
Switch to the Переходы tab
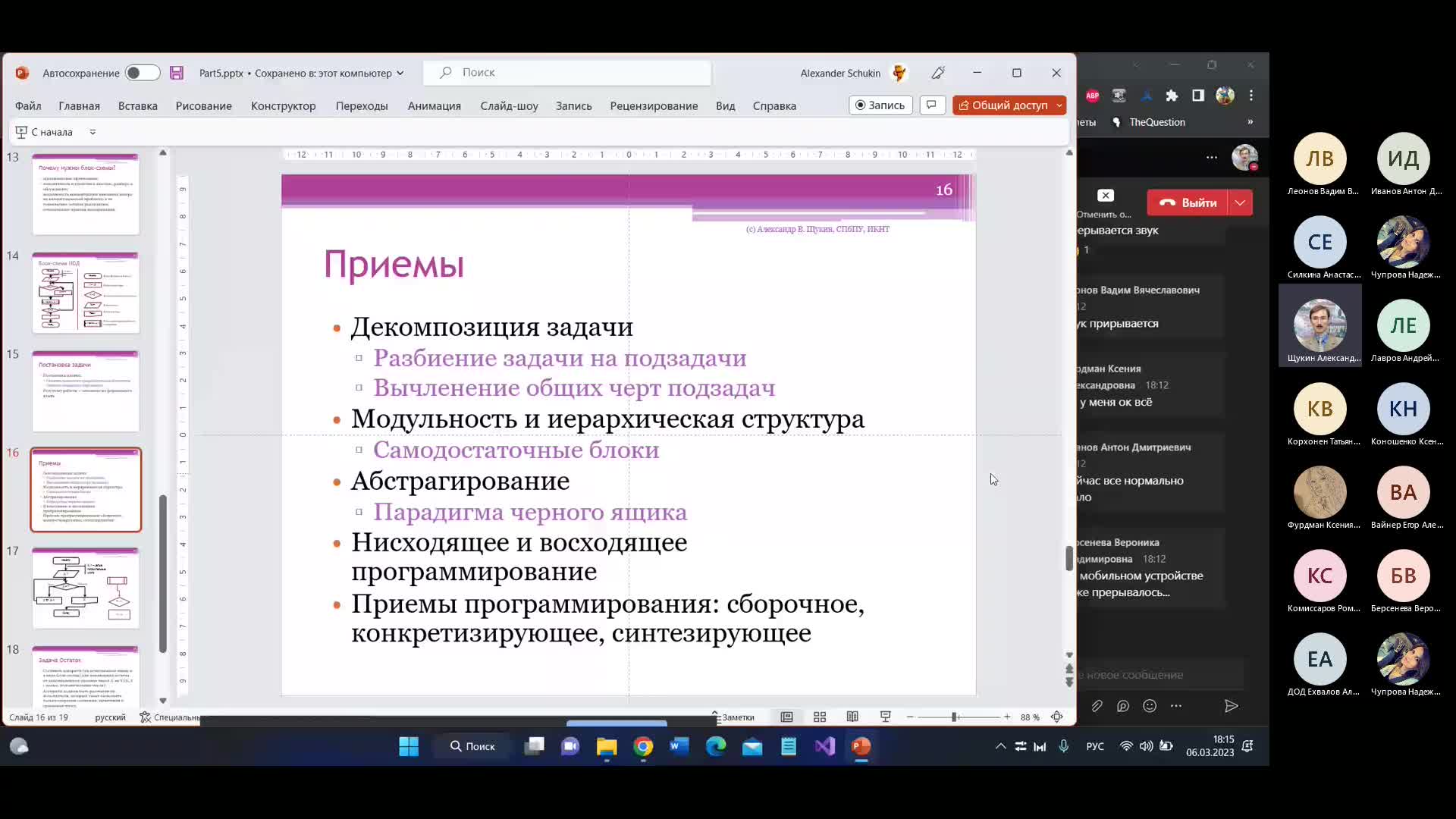point(362,106)
